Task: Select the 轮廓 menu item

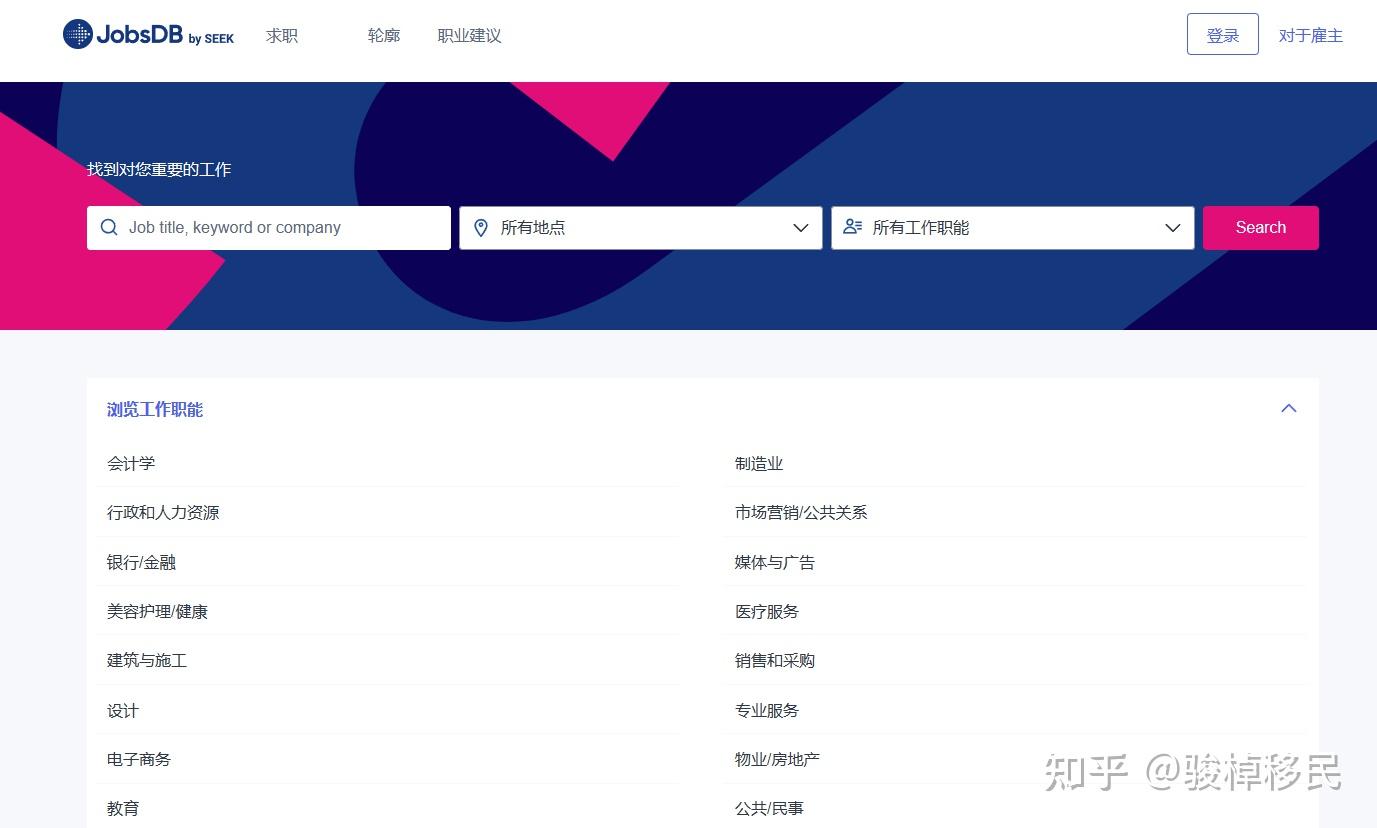Action: pos(383,35)
